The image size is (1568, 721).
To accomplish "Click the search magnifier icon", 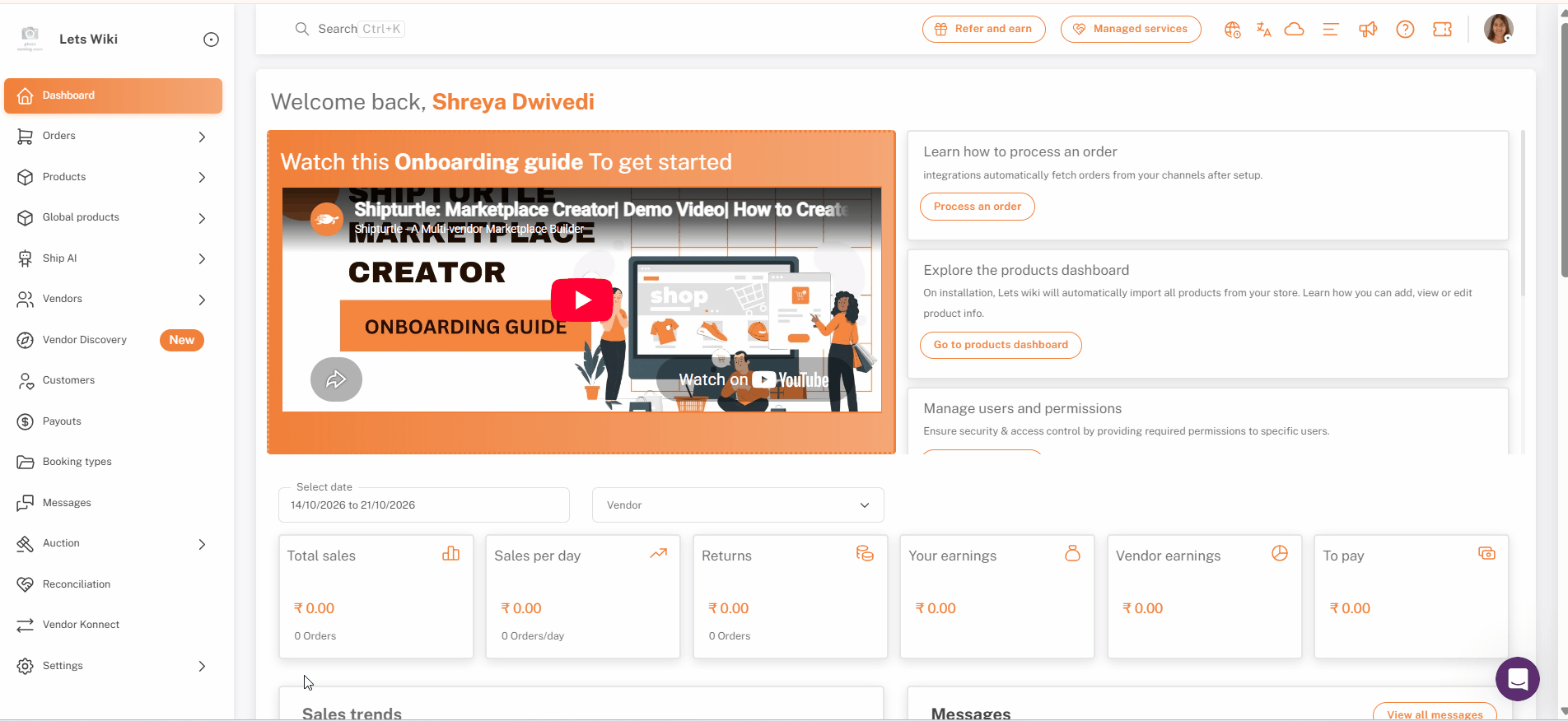I will point(301,29).
